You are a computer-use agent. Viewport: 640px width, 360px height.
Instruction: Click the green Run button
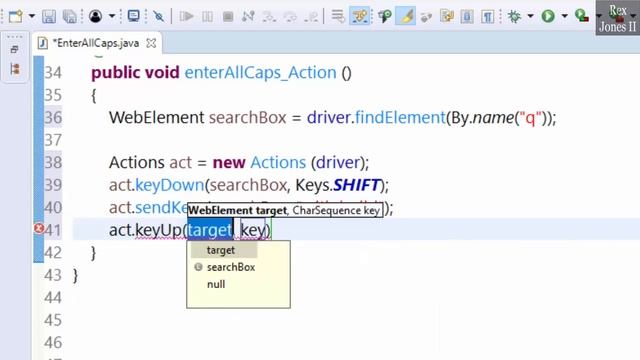[x=548, y=16]
